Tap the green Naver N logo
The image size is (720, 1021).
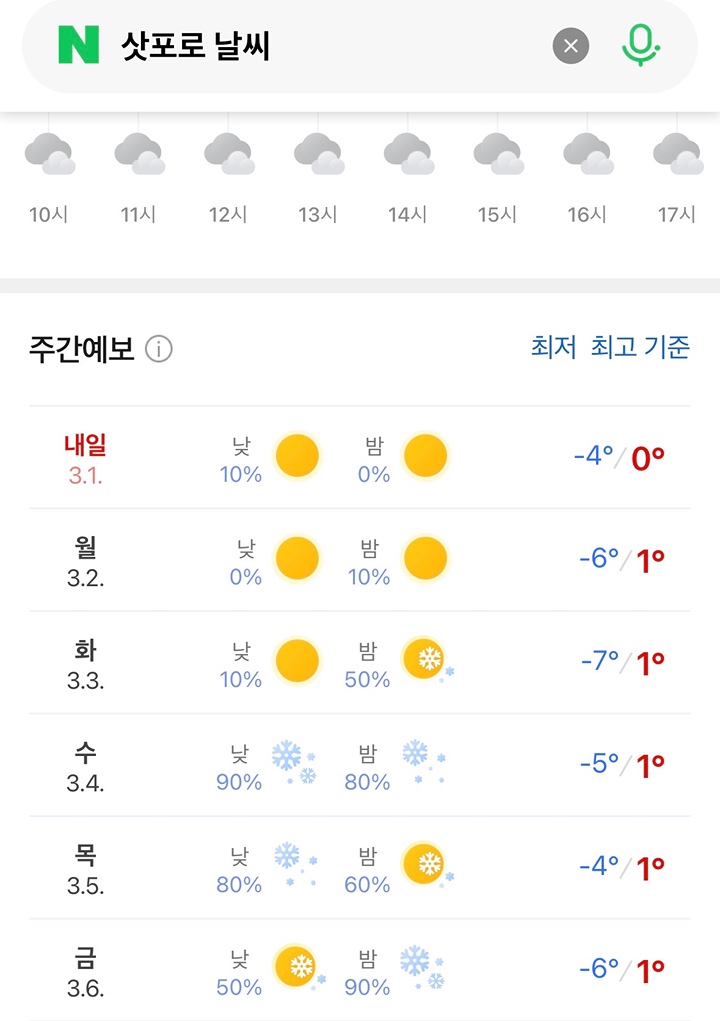(x=79, y=46)
